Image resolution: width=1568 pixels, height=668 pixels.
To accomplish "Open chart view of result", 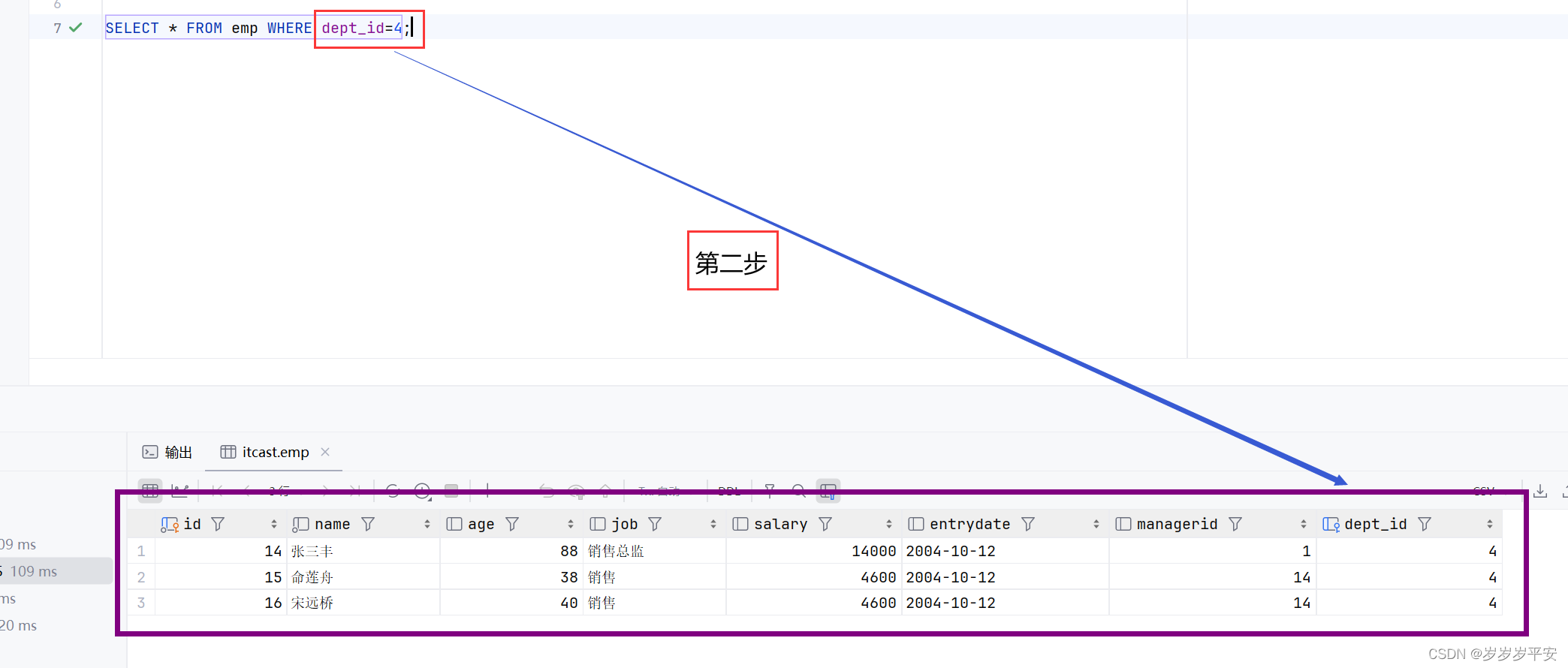I will [180, 491].
